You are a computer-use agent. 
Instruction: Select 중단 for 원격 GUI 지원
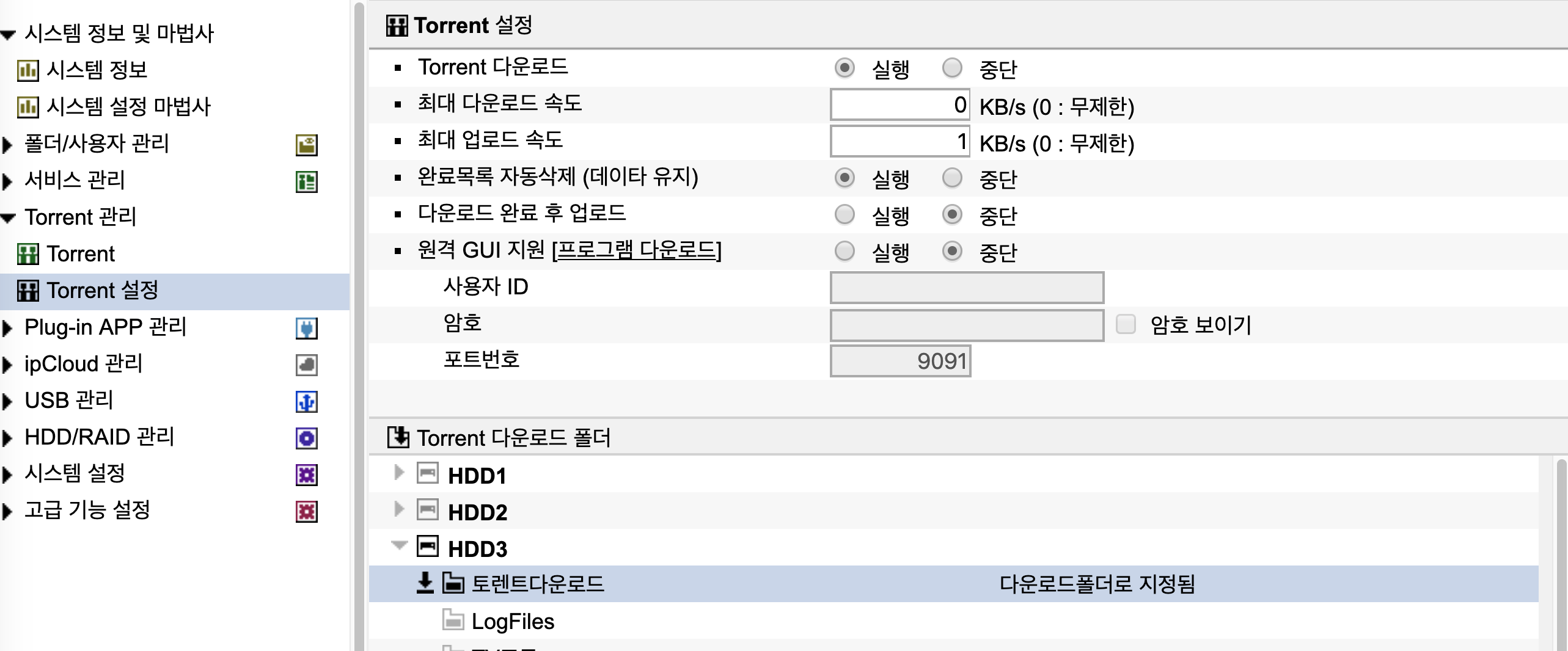[x=952, y=251]
